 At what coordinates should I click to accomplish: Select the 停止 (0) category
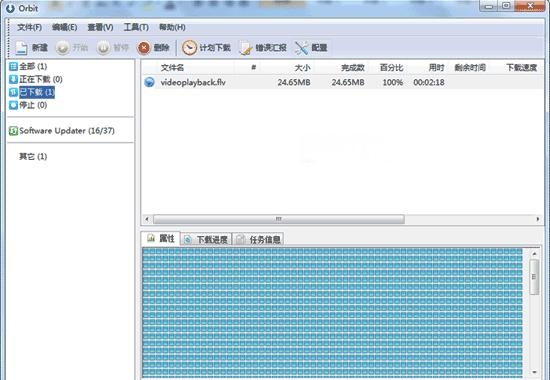pos(28,105)
